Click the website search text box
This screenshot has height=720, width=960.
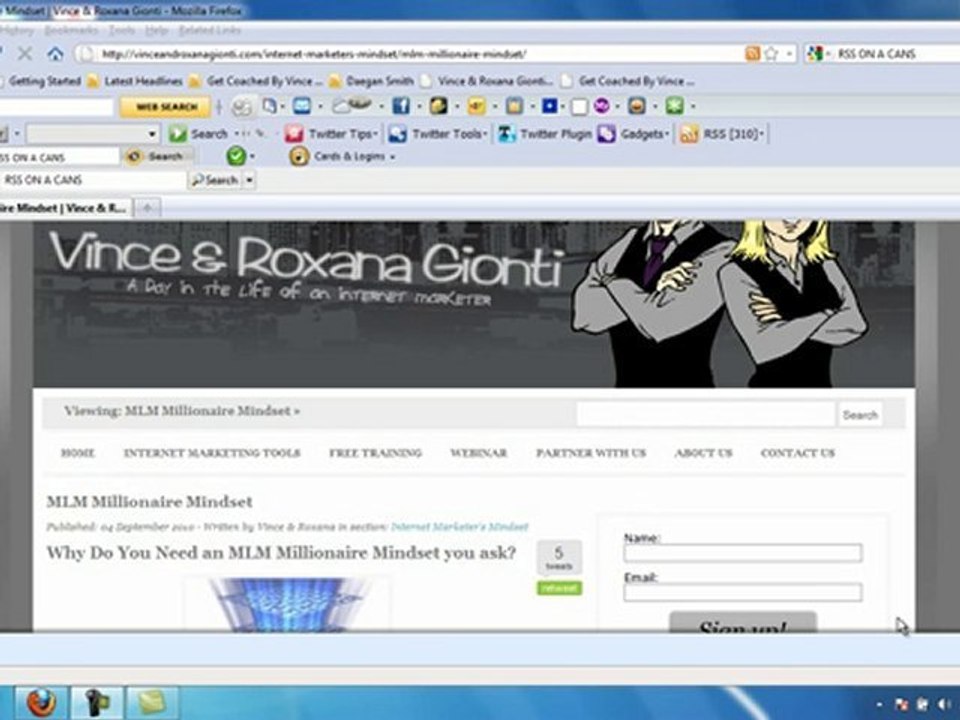click(x=706, y=414)
